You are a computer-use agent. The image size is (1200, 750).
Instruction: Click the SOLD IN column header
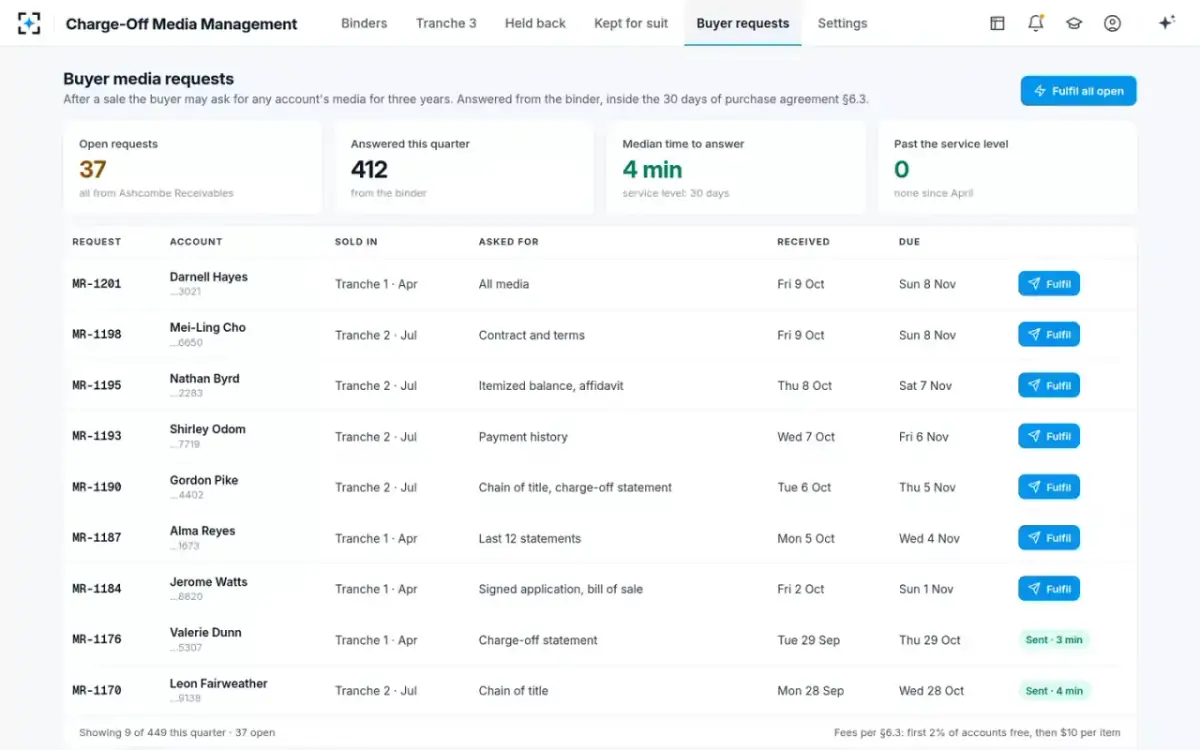coord(355,242)
